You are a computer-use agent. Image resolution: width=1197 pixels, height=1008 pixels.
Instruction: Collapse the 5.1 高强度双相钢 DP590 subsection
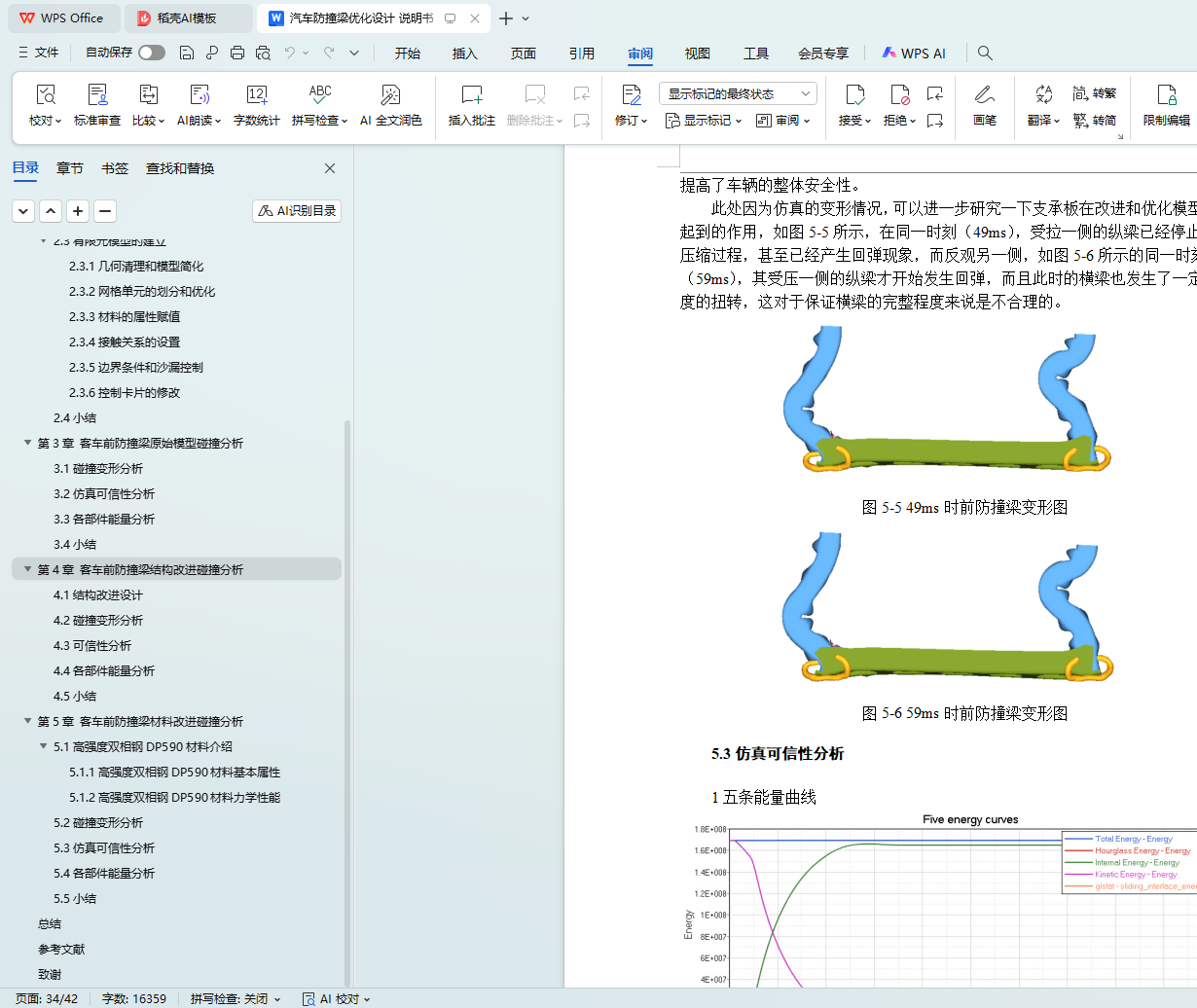pyautogui.click(x=44, y=746)
